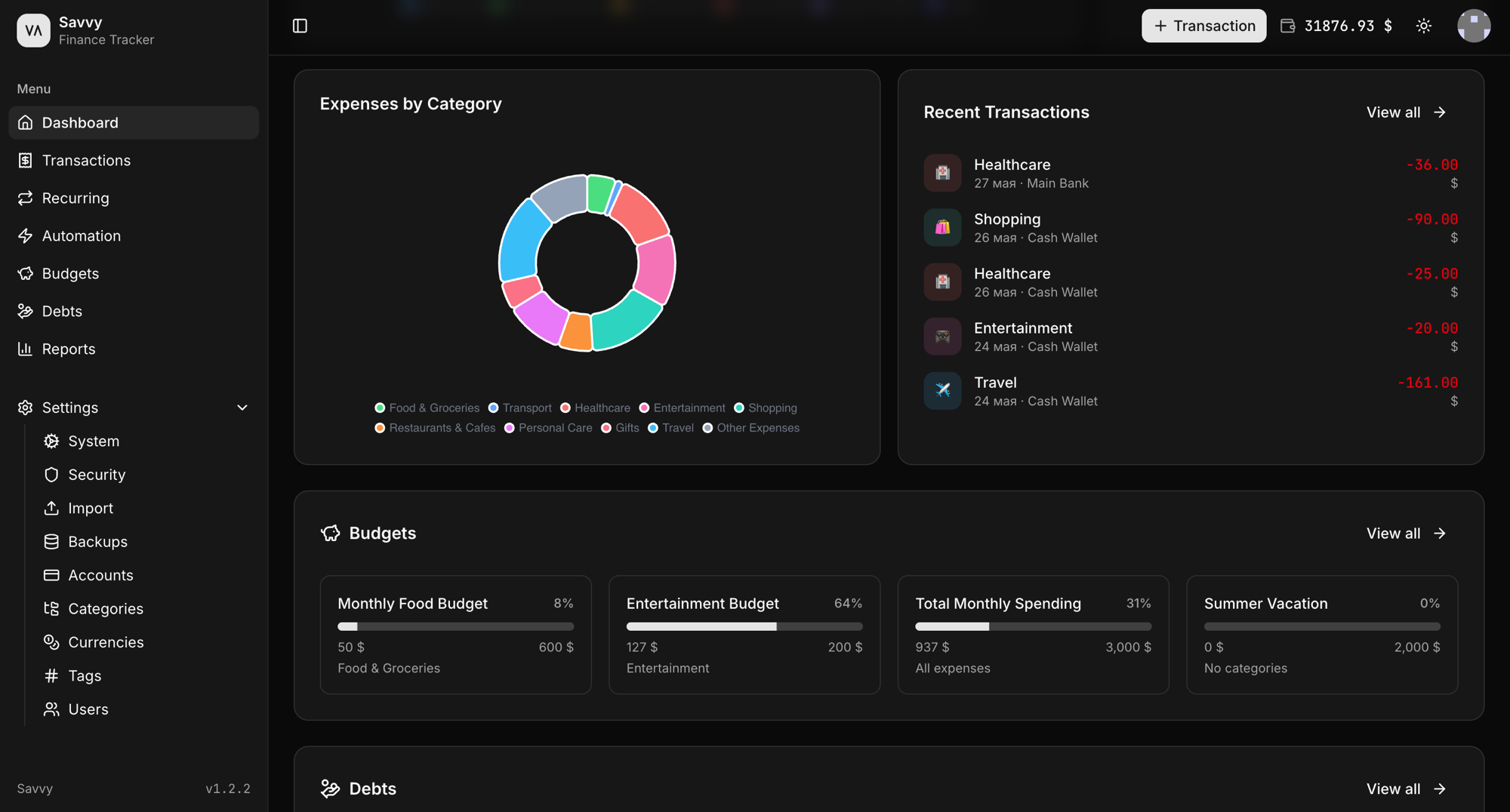Toggle Travel legend entry
Viewport: 1510px width, 812px height.
coord(671,428)
